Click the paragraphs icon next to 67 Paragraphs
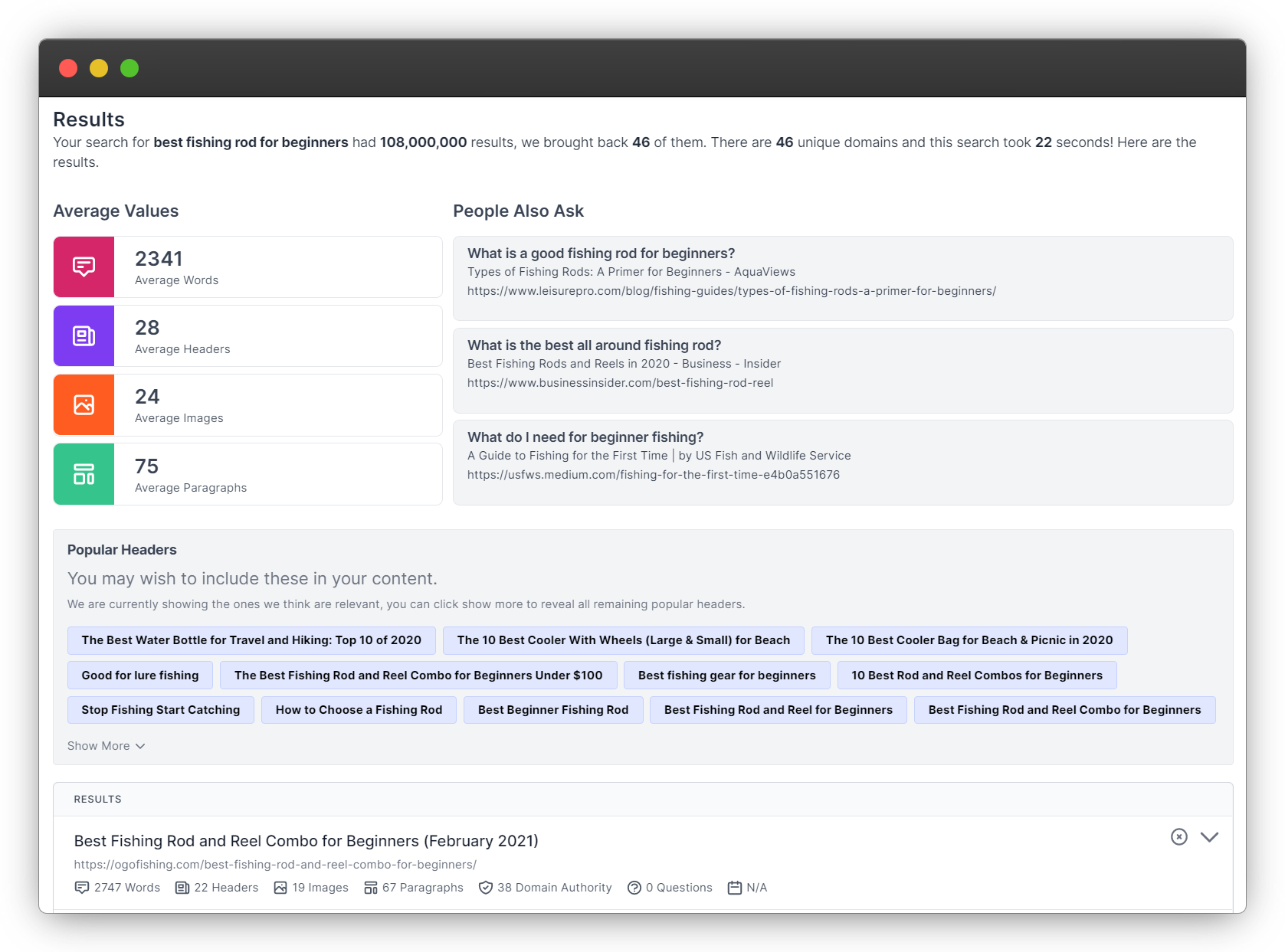This screenshot has height=952, width=1285. (x=371, y=887)
